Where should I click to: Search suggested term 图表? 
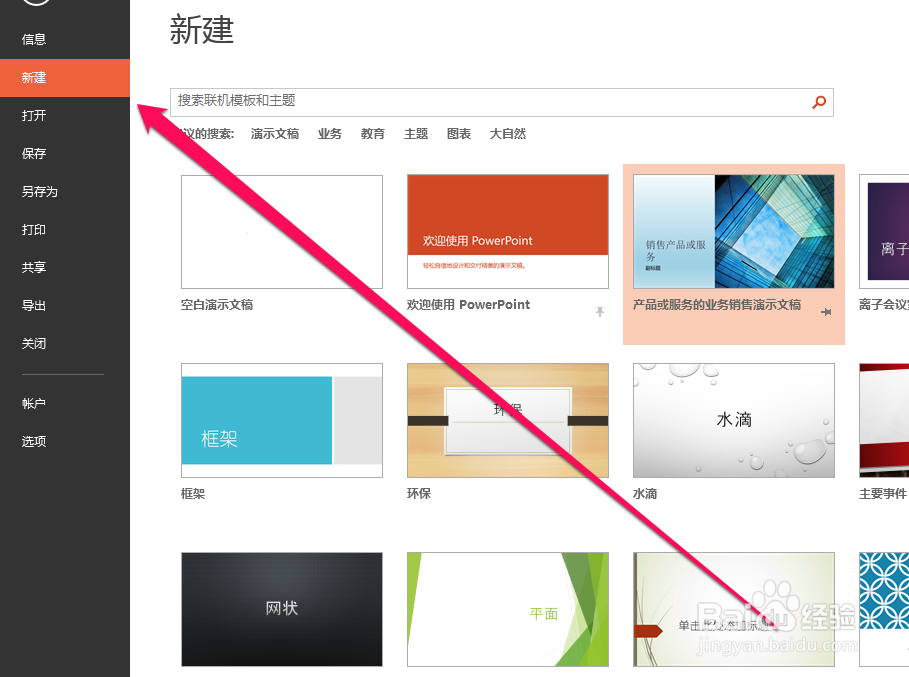coord(459,134)
